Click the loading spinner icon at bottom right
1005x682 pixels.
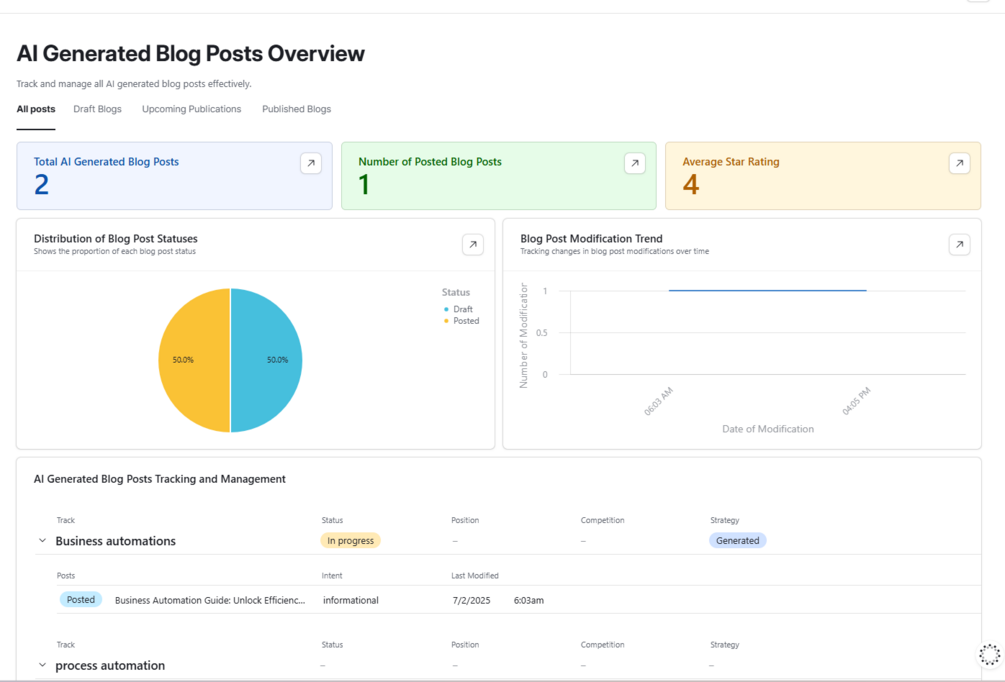click(x=990, y=654)
